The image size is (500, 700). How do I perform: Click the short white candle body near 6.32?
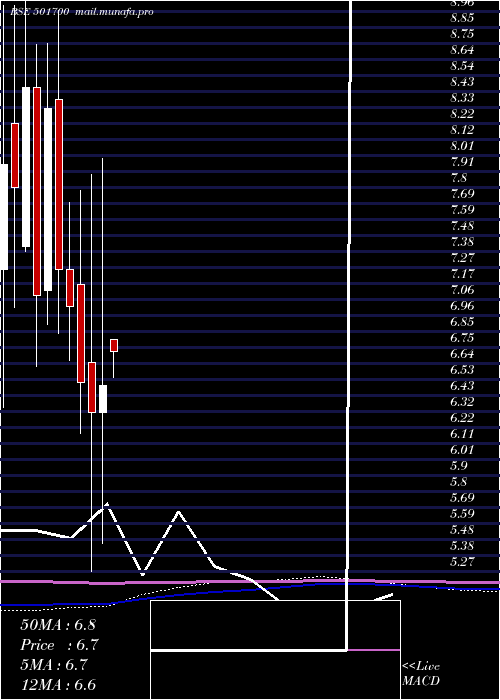coord(103,399)
